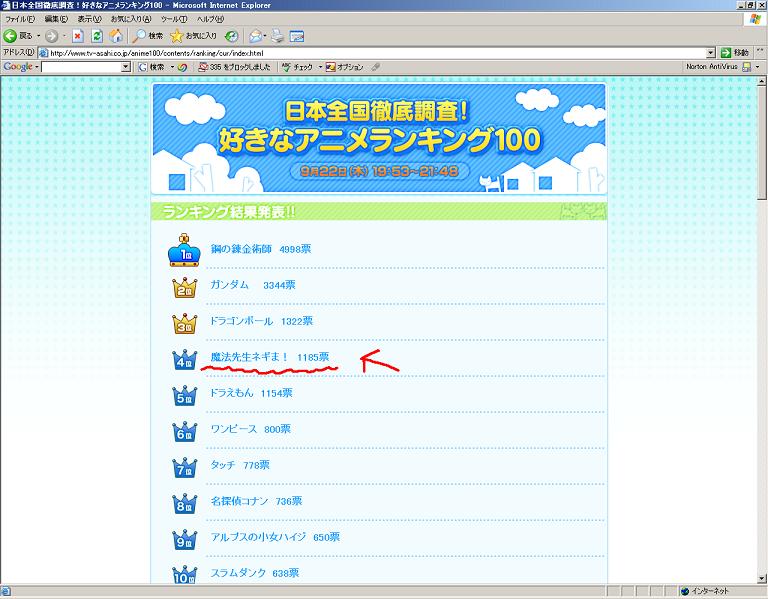Click the Mail envelope icon
This screenshot has width=768, height=599.
[255, 36]
